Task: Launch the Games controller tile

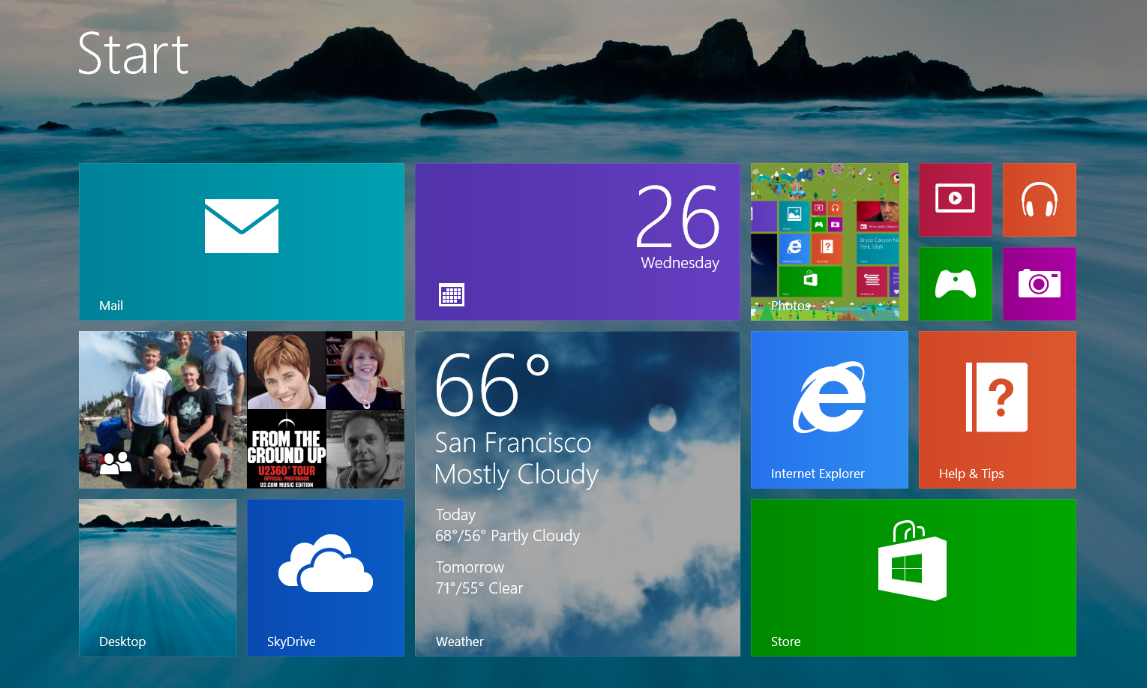Action: point(955,284)
